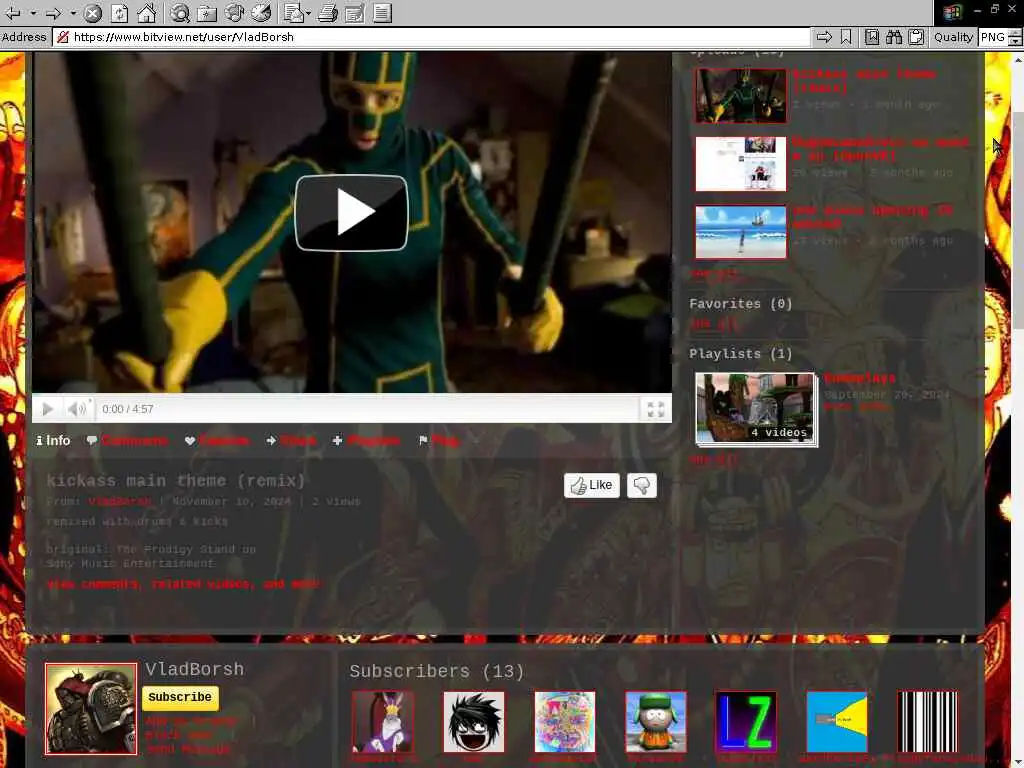Click the Quality button
Image resolution: width=1024 pixels, height=768 pixels.
pyautogui.click(x=953, y=37)
